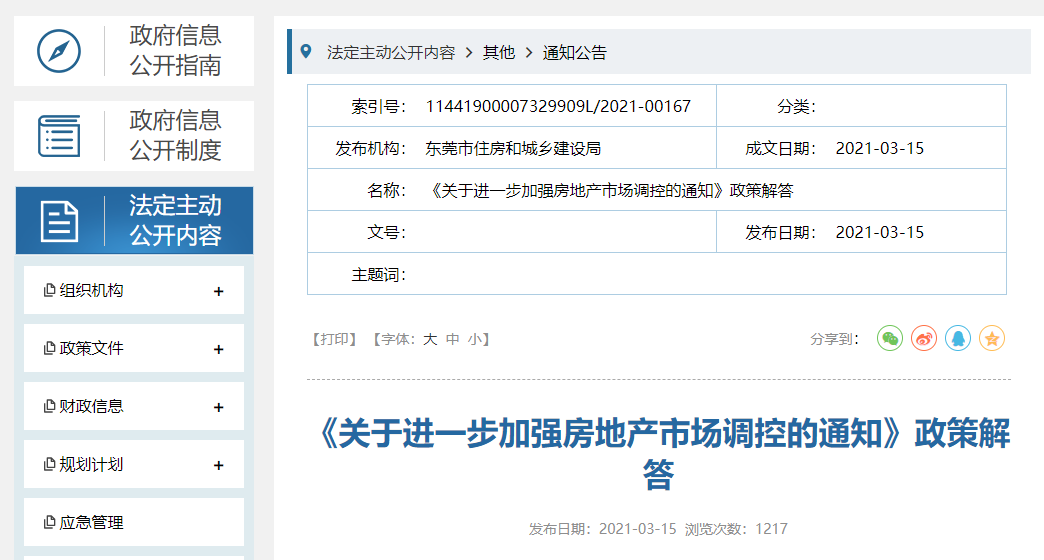
Task: Open the 政府信息公开指南 menu text
Action: click(x=175, y=51)
